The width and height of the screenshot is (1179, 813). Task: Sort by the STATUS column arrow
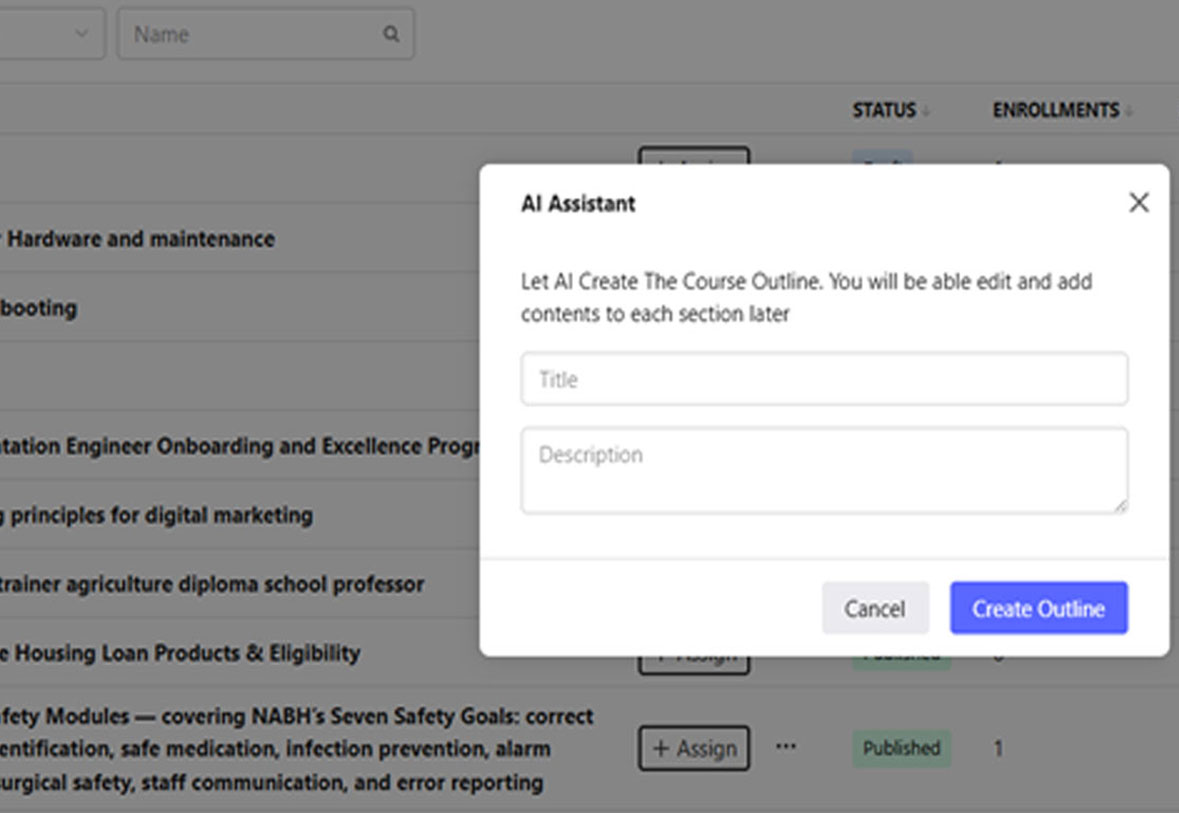(925, 112)
